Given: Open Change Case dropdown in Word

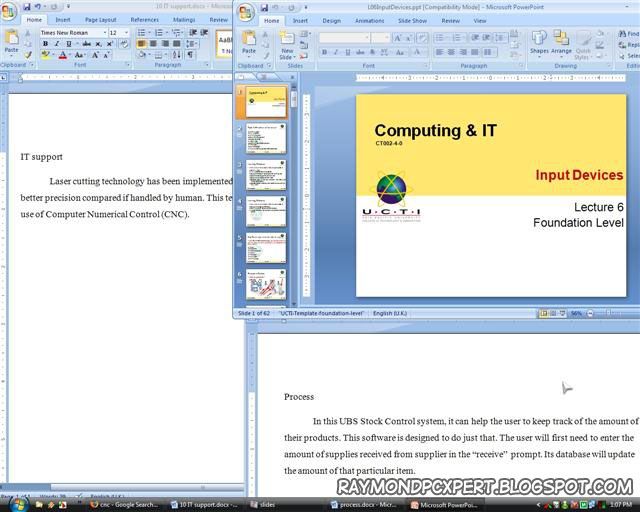Looking at the screenshot, I should (80, 55).
